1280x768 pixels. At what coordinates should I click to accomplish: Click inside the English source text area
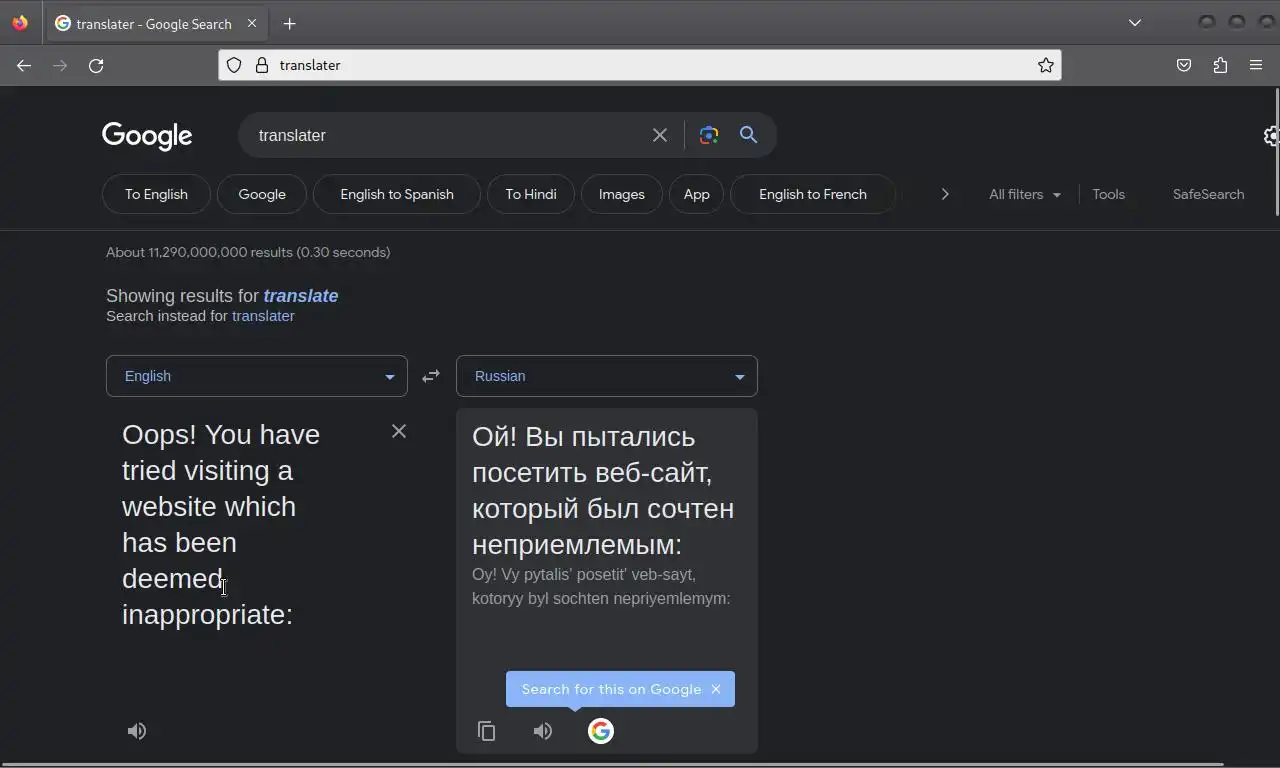[221, 524]
